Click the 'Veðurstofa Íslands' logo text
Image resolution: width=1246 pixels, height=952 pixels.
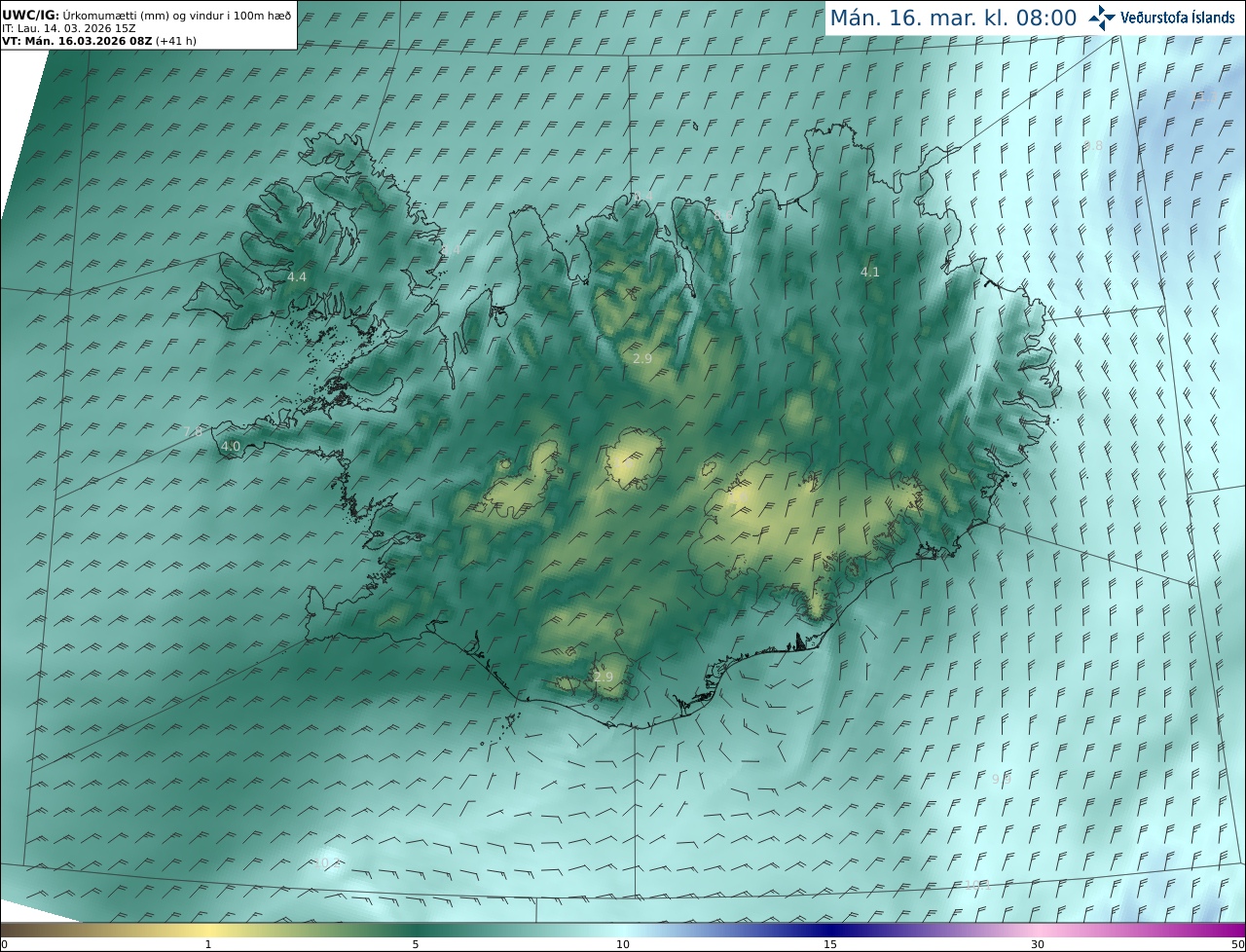tap(1178, 18)
